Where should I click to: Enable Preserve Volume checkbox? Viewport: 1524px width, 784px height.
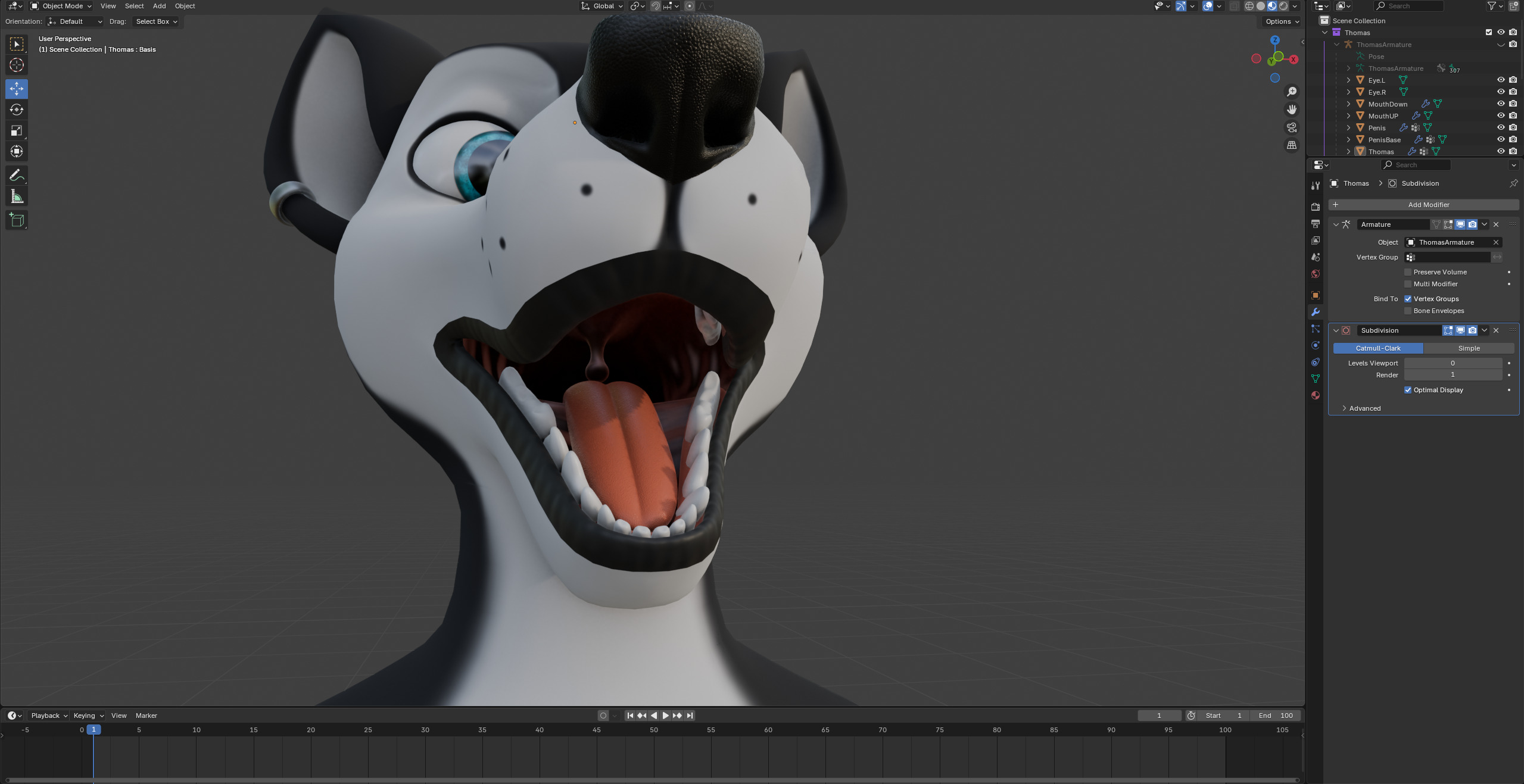[x=1408, y=272]
